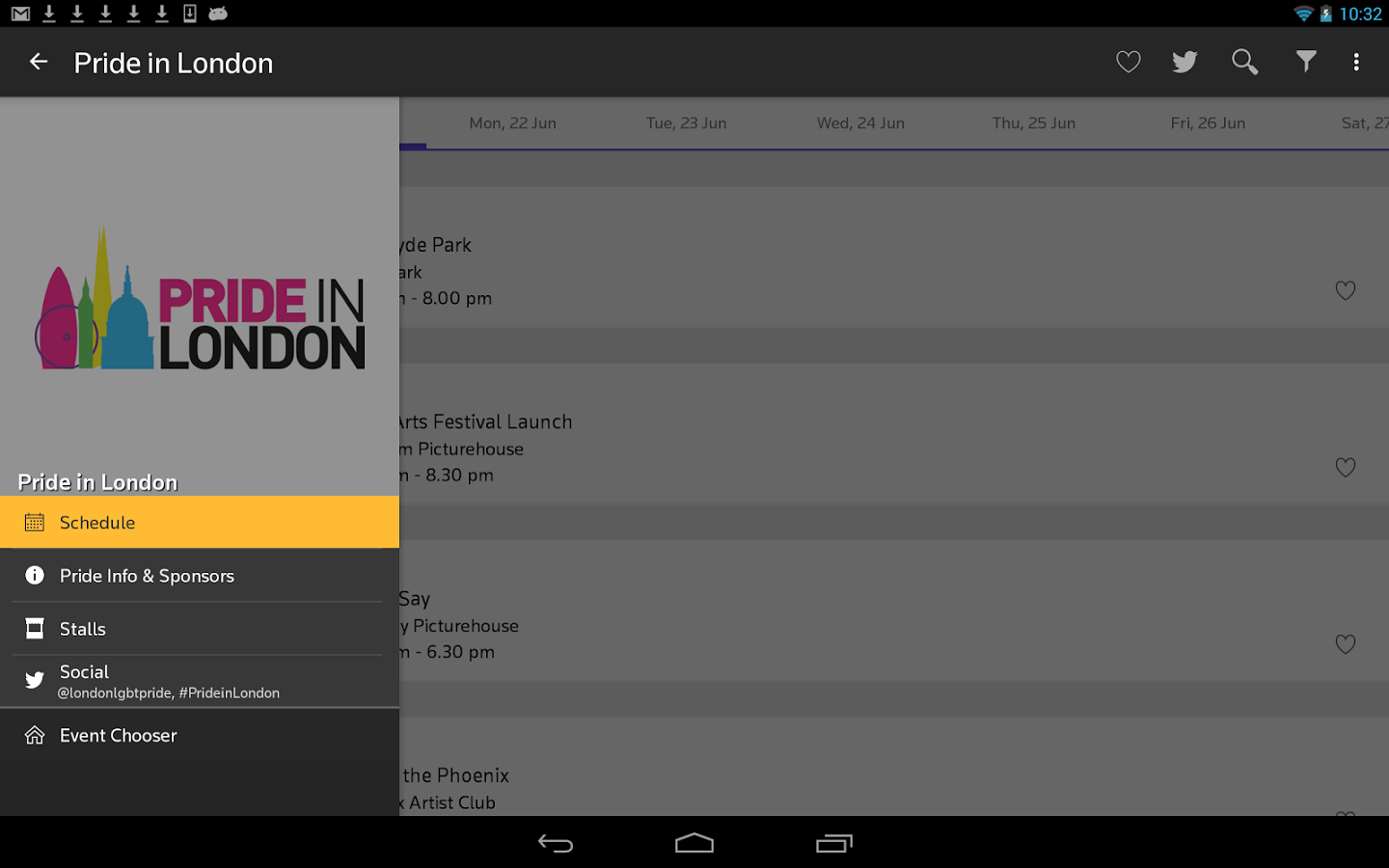1389x868 pixels.
Task: Go to Event Chooser
Action: 200,736
